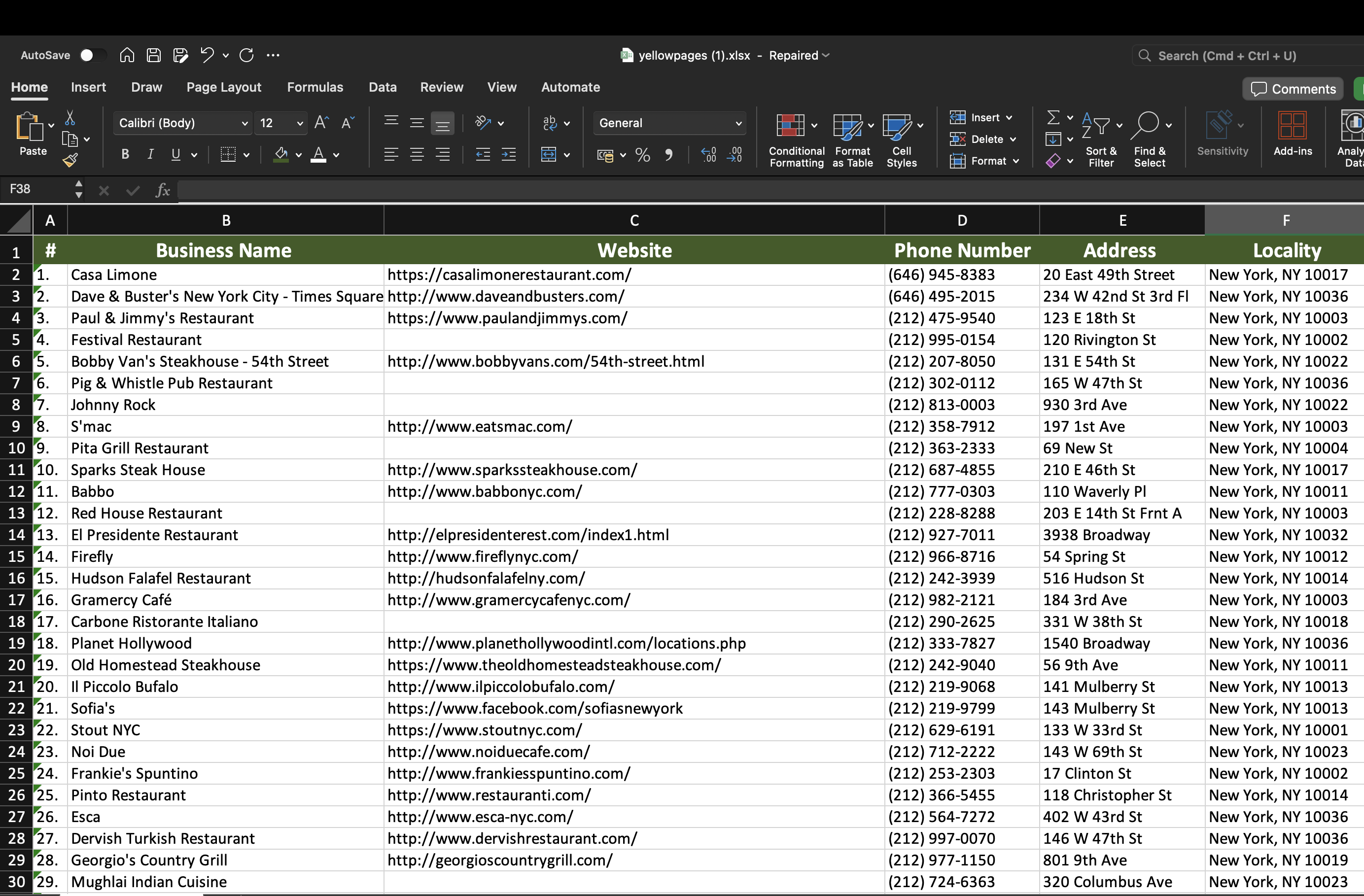Toggle Bold formatting
This screenshot has width=1364, height=896.
point(125,155)
